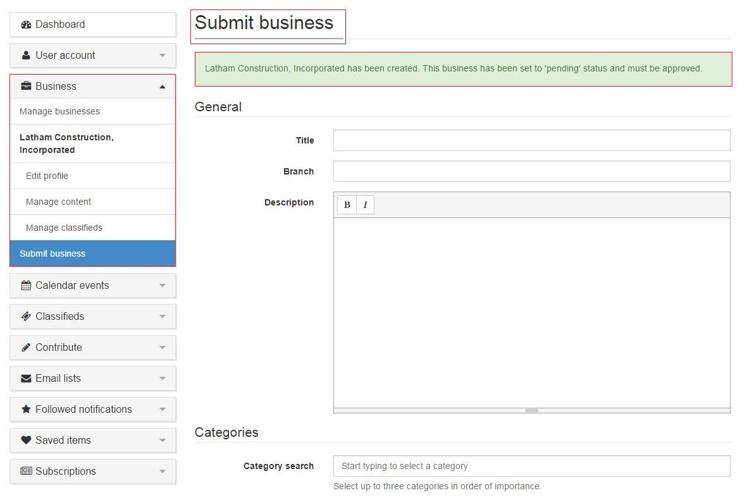This screenshot has width=747, height=500.
Task: Click the Email lists envelope icon
Action: tap(26, 378)
